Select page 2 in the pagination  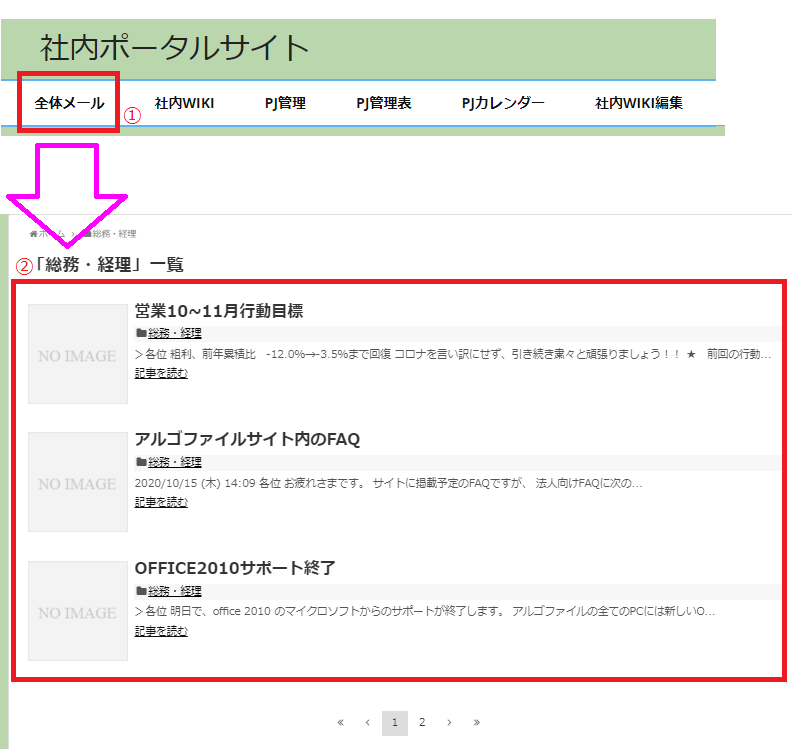coord(422,722)
